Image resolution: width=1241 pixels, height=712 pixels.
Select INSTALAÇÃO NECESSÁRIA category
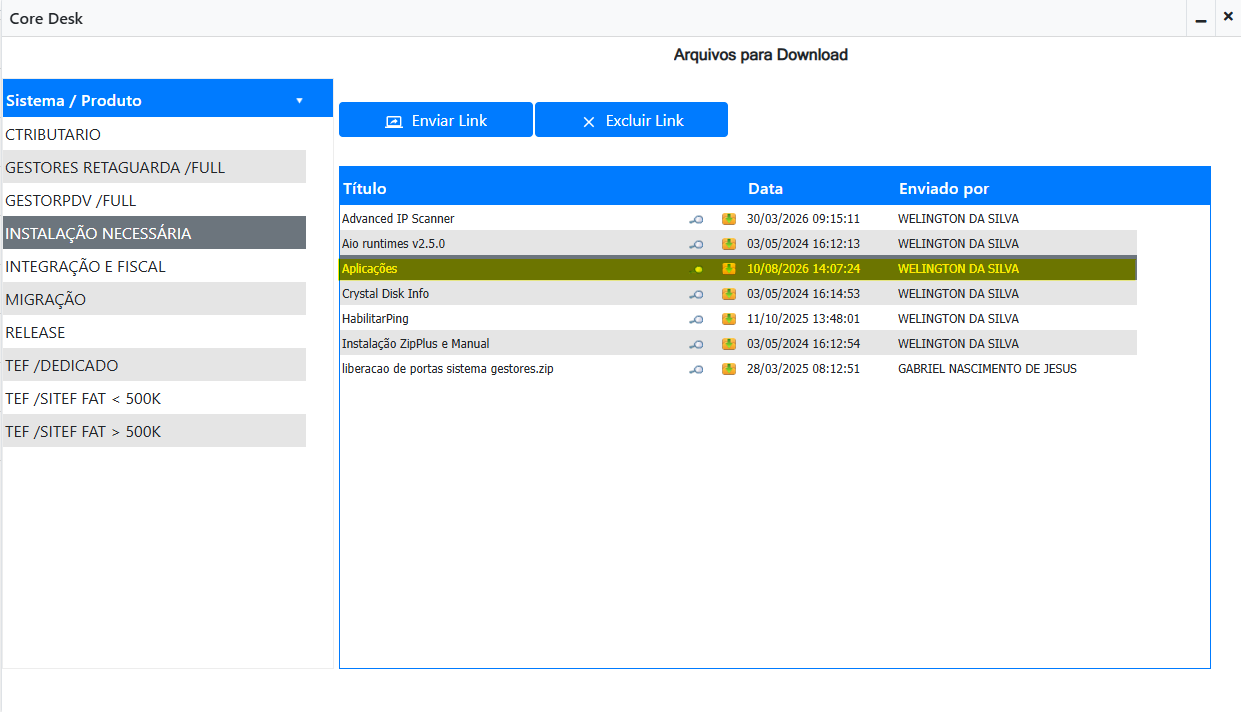(154, 233)
